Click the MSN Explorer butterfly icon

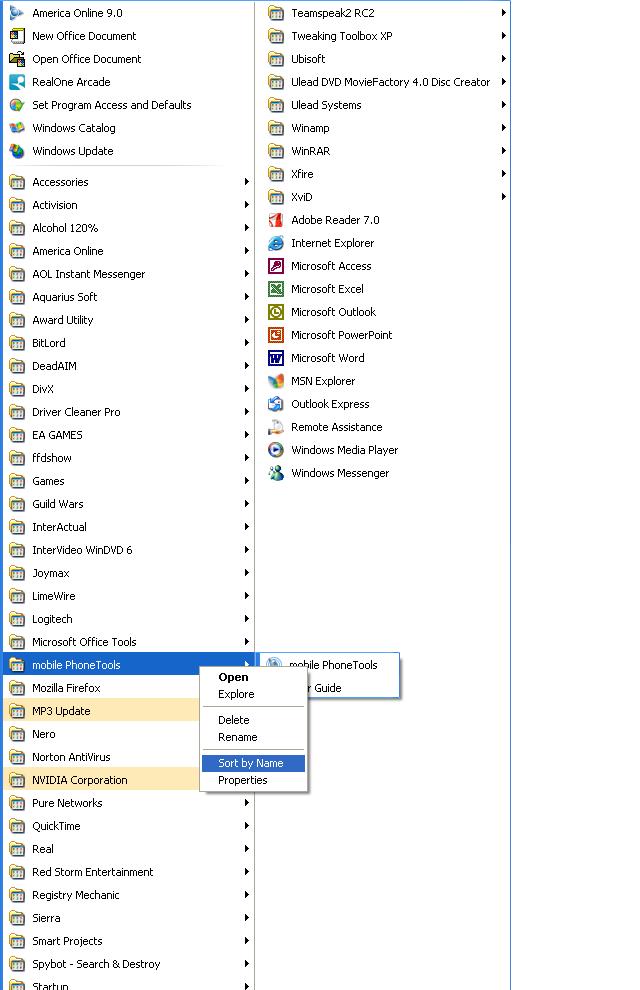(x=276, y=381)
